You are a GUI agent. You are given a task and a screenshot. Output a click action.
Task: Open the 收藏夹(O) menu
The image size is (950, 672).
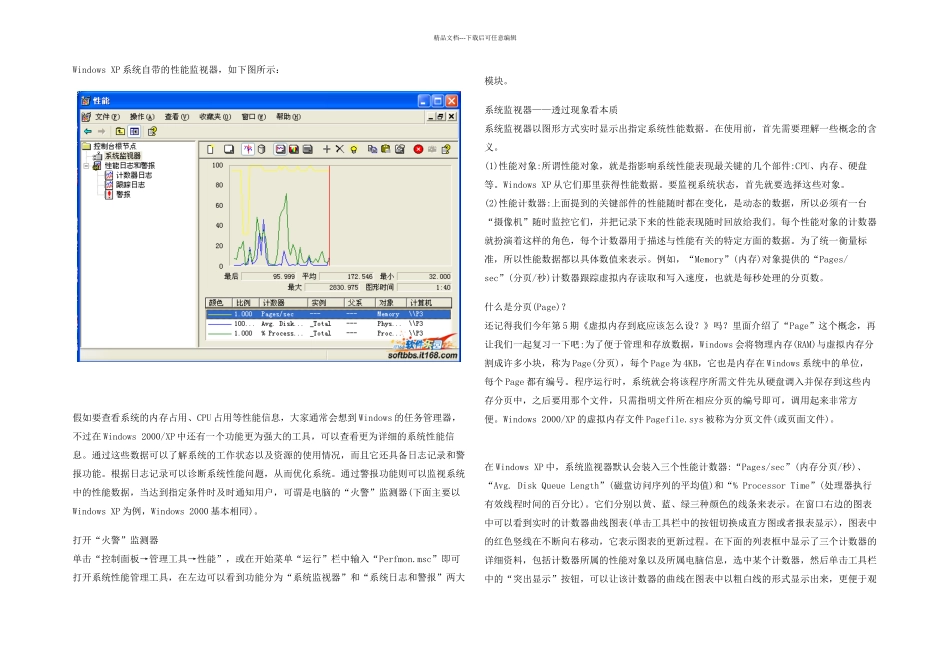point(215,116)
